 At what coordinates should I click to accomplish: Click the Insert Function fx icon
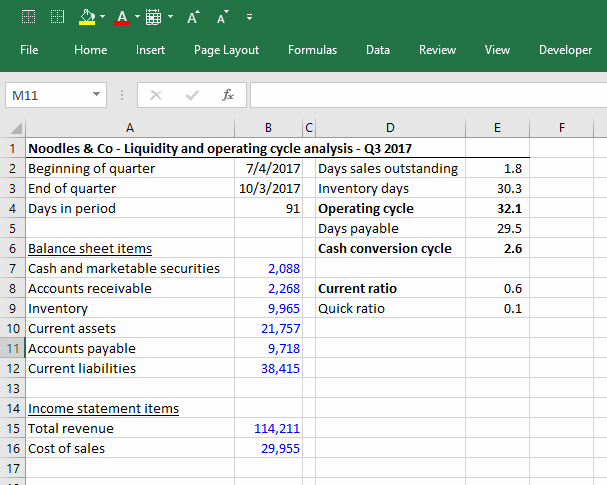tap(228, 95)
